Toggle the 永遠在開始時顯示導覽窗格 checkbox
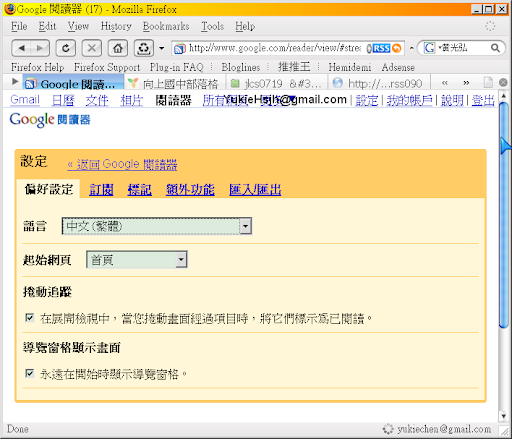The width and height of the screenshot is (512, 439). pos(30,373)
